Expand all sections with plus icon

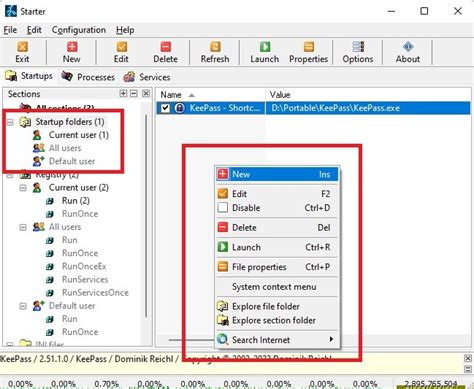pyautogui.click(x=123, y=94)
